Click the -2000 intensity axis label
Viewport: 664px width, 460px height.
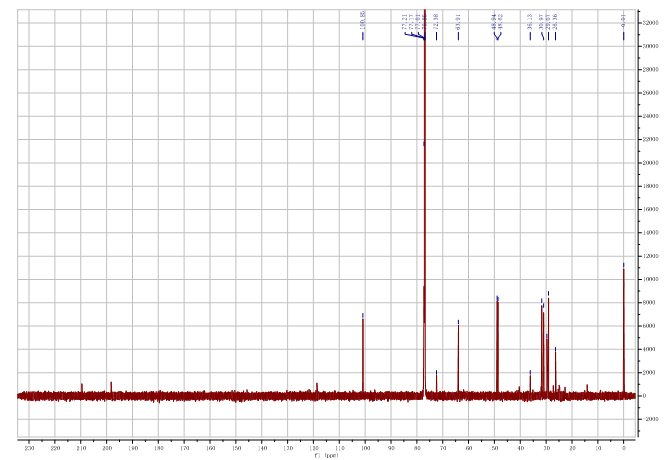coord(650,419)
